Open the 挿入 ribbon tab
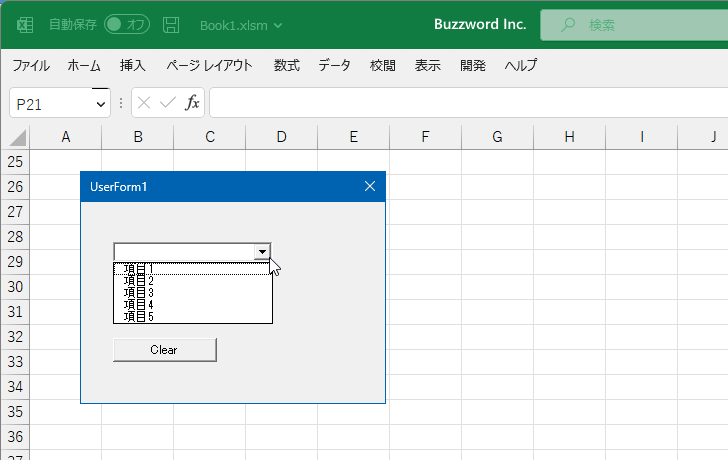Image resolution: width=728 pixels, height=460 pixels. tap(133, 65)
